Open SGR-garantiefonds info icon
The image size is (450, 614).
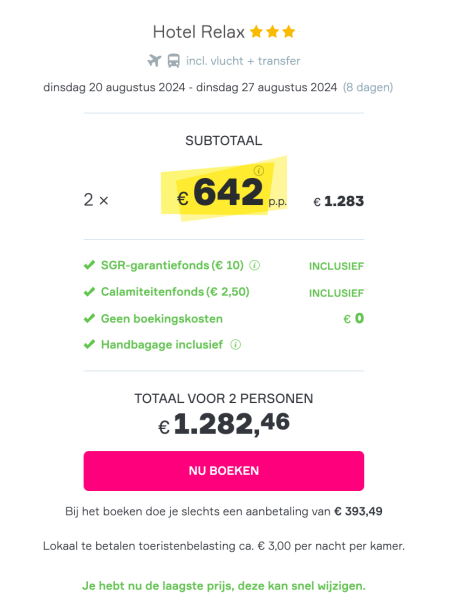[x=255, y=265]
